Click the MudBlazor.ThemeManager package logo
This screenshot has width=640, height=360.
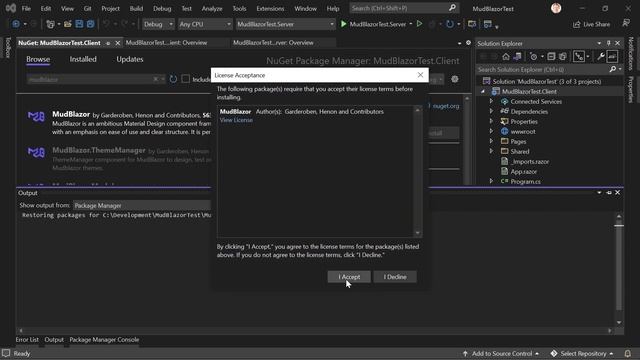36,152
